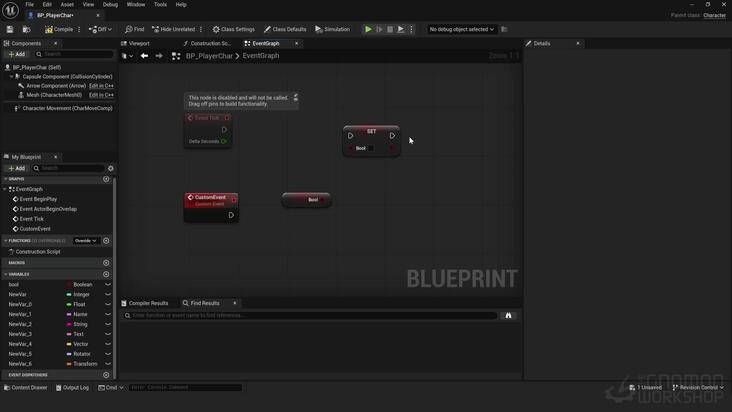Open the Edit menu
This screenshot has height=412, width=732.
tap(47, 5)
